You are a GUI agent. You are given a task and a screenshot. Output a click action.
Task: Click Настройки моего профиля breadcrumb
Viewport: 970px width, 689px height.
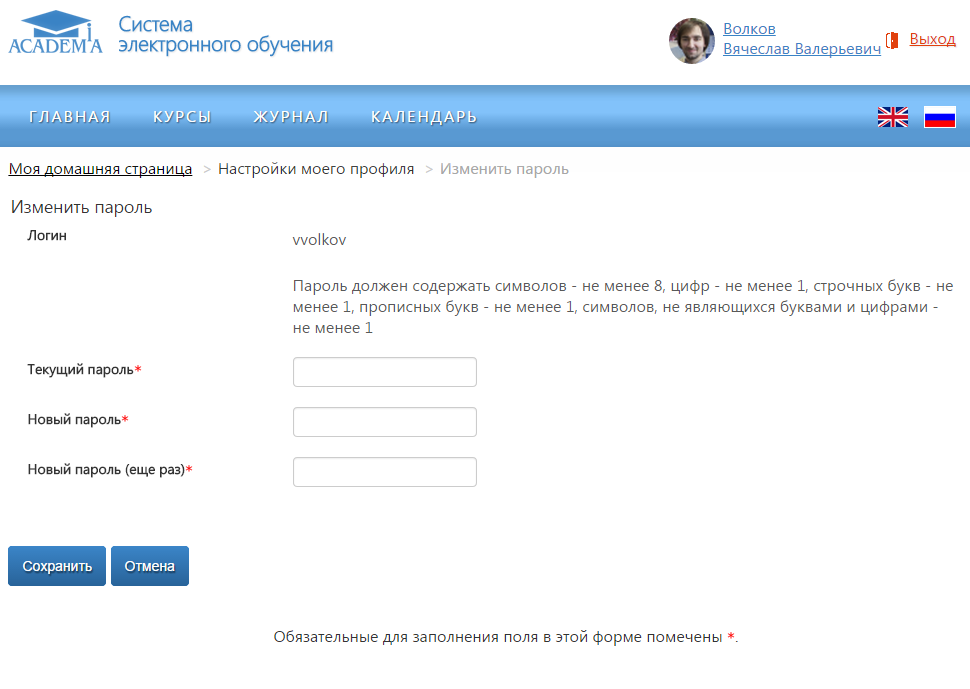[316, 169]
